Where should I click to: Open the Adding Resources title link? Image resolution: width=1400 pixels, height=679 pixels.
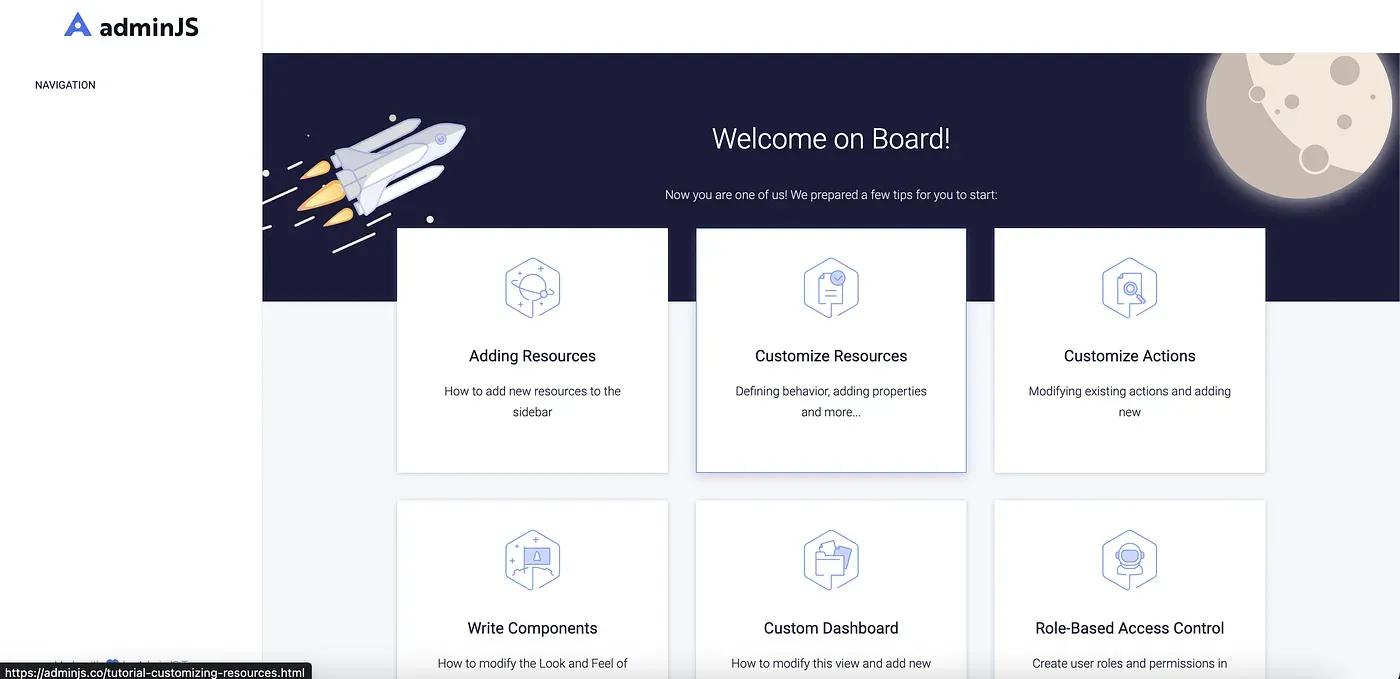tap(532, 356)
